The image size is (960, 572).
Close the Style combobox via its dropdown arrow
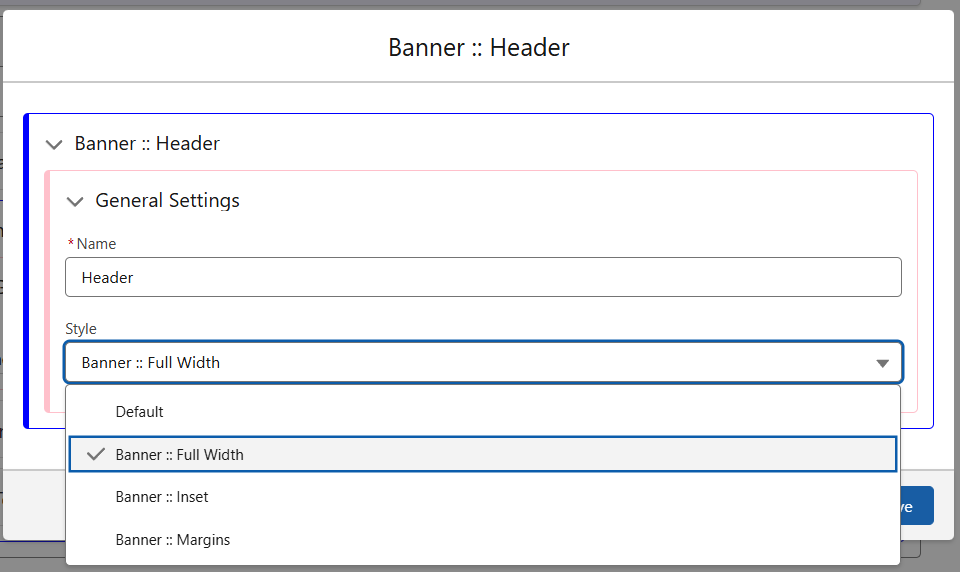tap(882, 363)
